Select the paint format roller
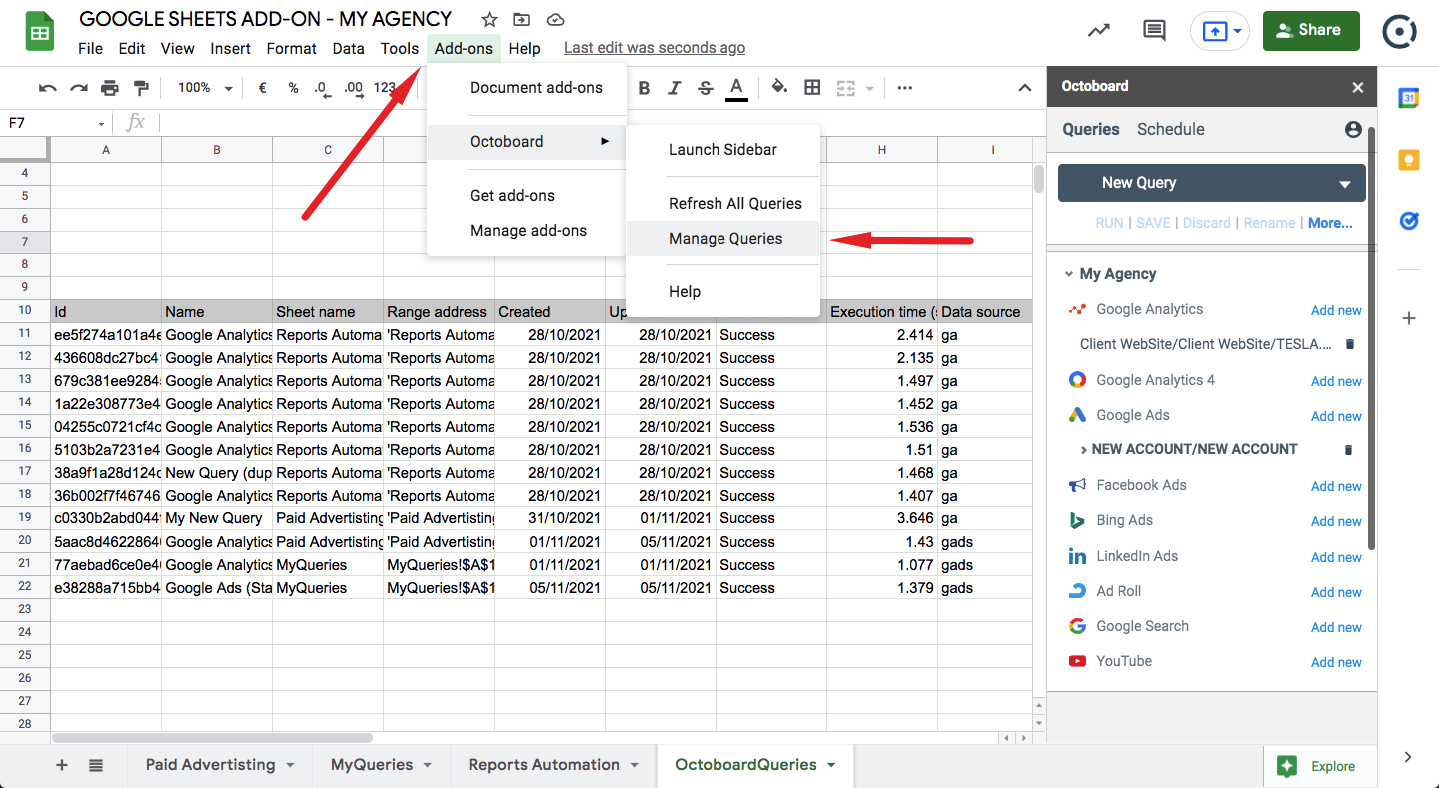 [141, 88]
